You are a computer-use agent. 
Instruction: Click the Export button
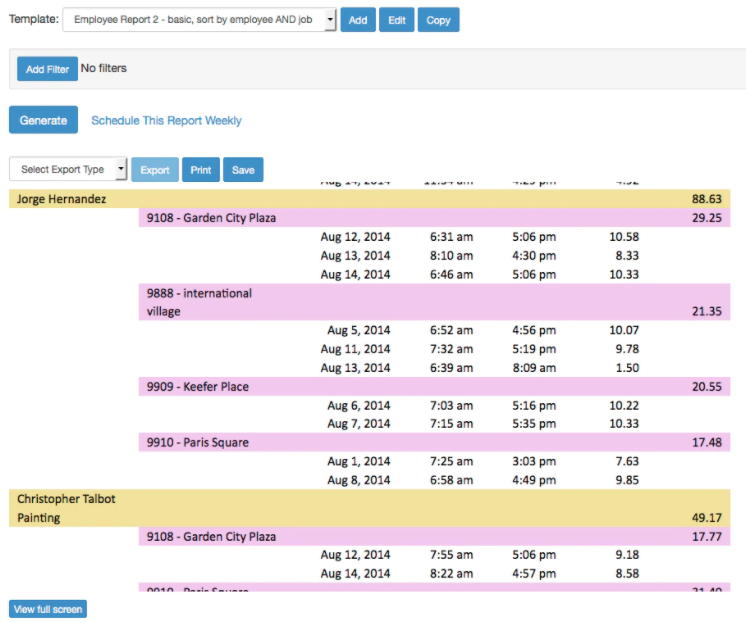click(154, 170)
